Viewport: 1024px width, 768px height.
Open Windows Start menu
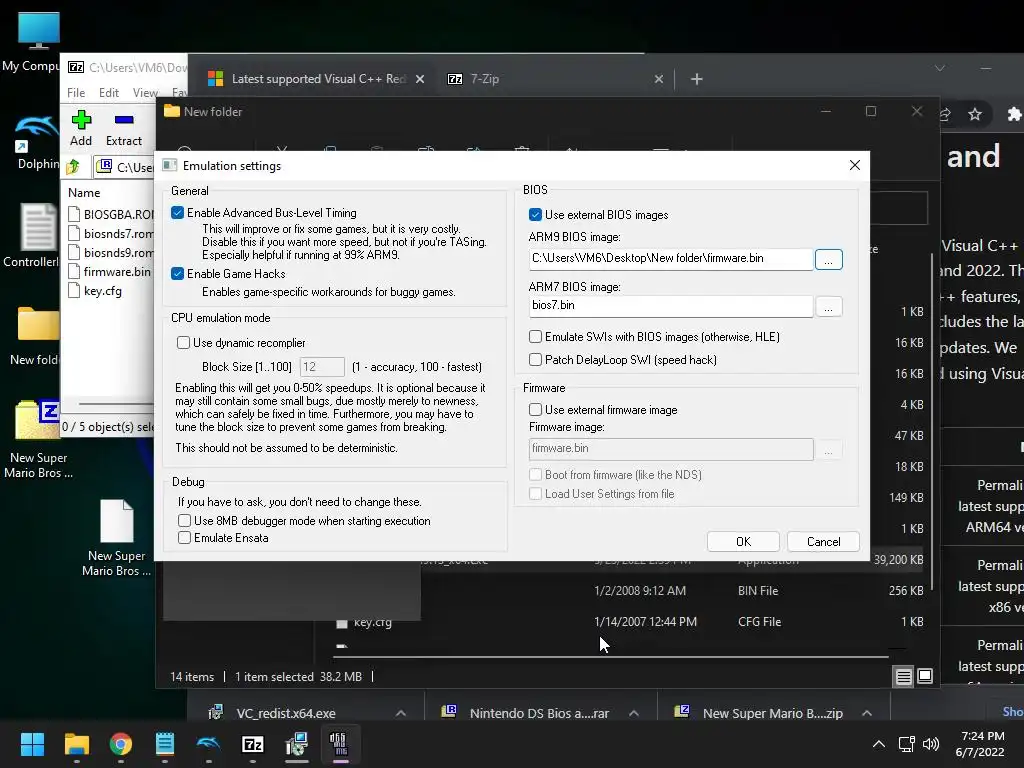(x=32, y=744)
